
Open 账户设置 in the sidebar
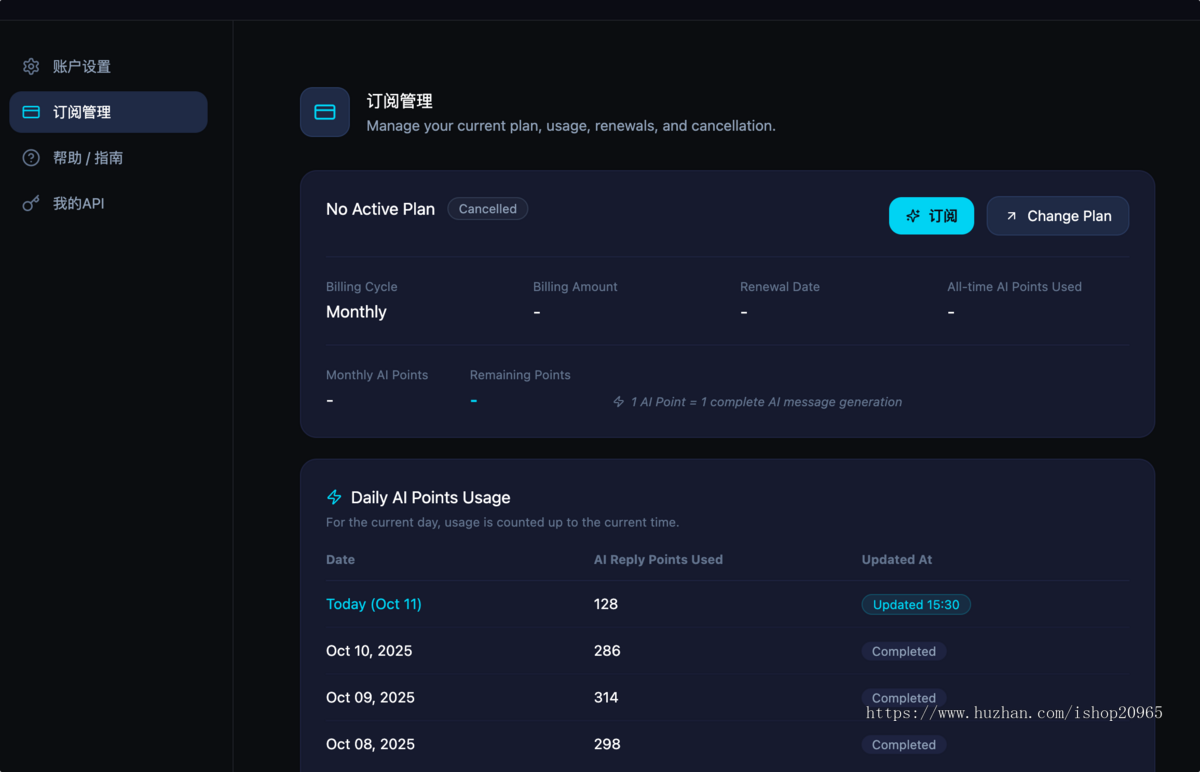[x=108, y=67]
